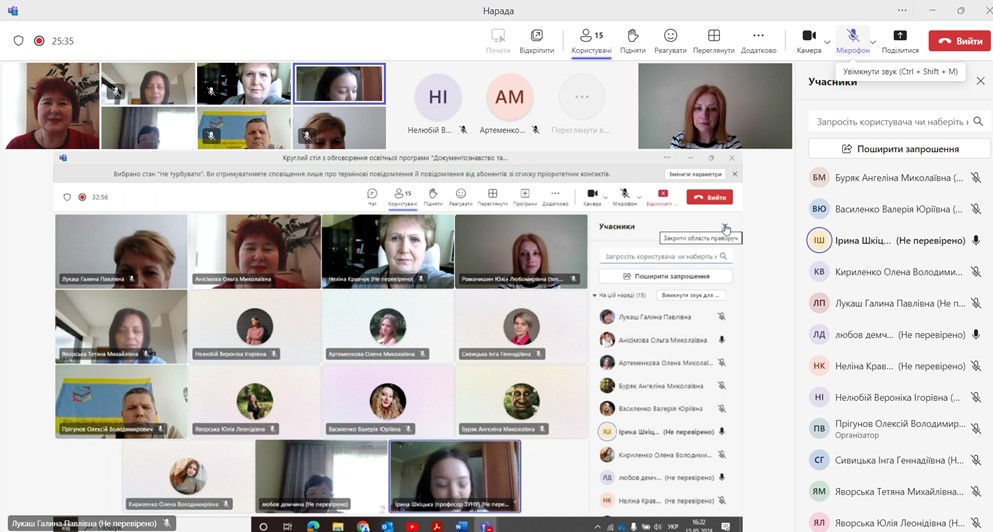Open the Переглянути view layout menu
This screenshot has height=532, width=993.
[713, 40]
